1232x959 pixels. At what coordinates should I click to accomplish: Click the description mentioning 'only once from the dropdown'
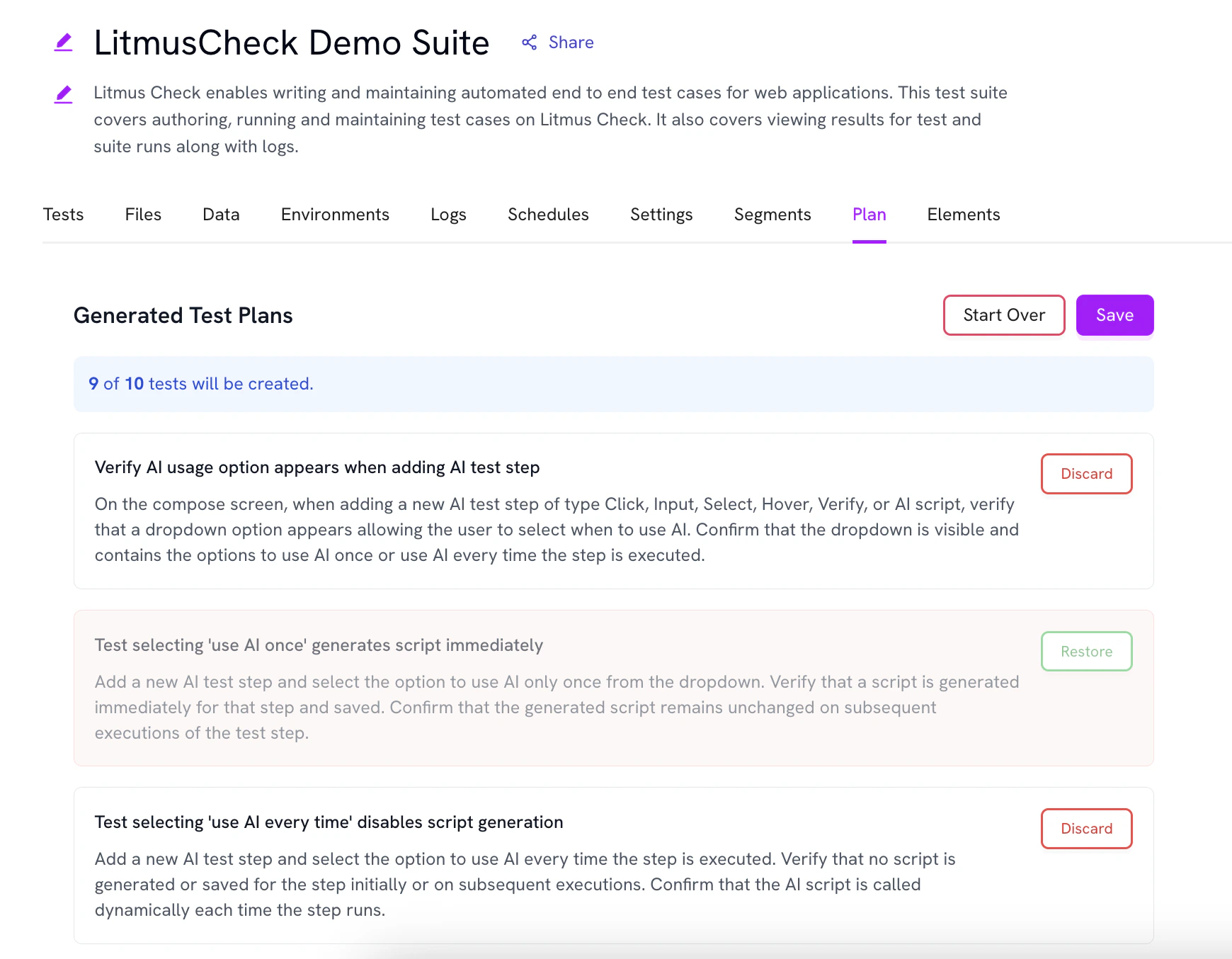557,708
